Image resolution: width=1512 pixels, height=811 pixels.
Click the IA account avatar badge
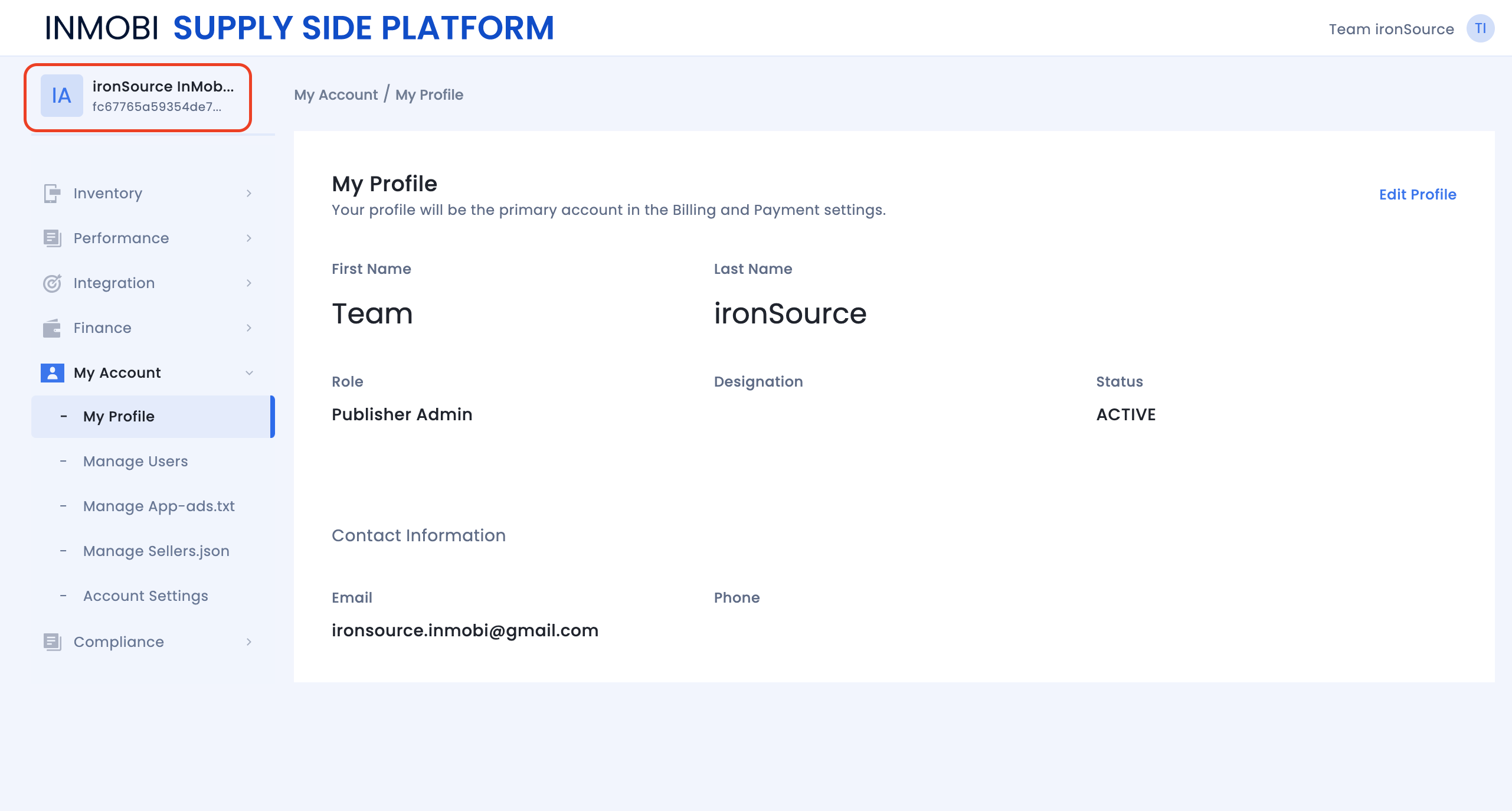pos(61,96)
